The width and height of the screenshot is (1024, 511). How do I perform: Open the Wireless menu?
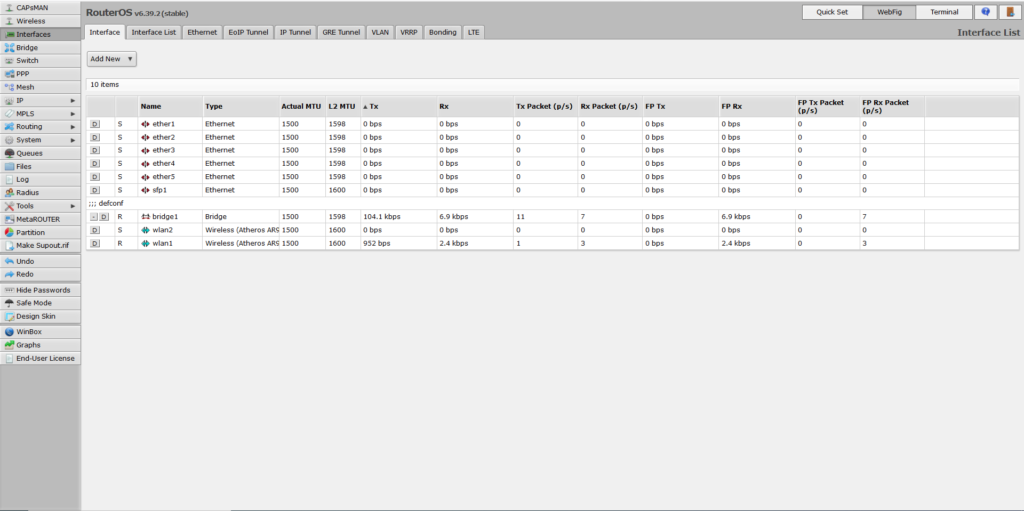pos(40,21)
